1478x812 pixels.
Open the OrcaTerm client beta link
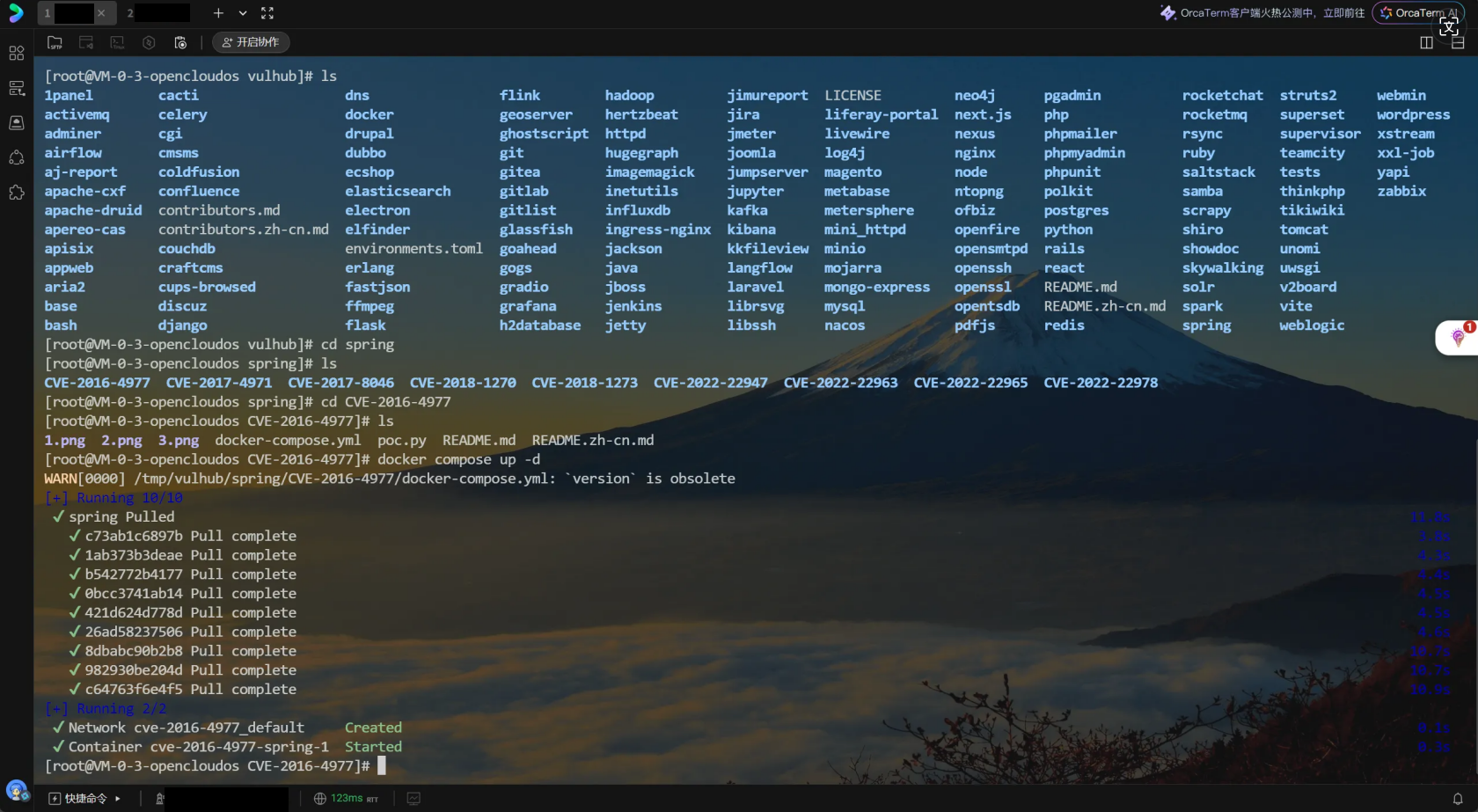(1262, 13)
